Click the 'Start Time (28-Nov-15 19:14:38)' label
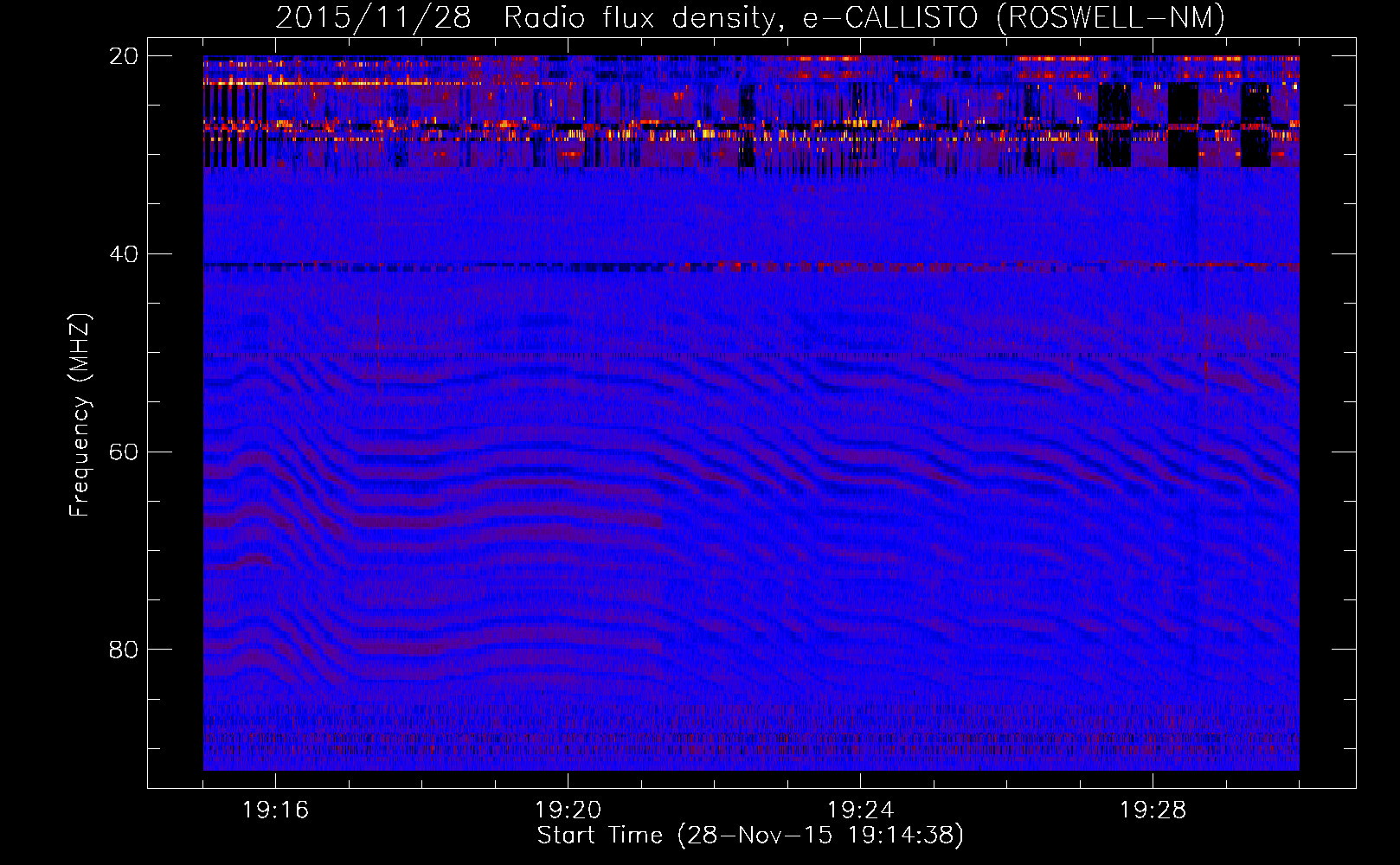 pyautogui.click(x=750, y=836)
